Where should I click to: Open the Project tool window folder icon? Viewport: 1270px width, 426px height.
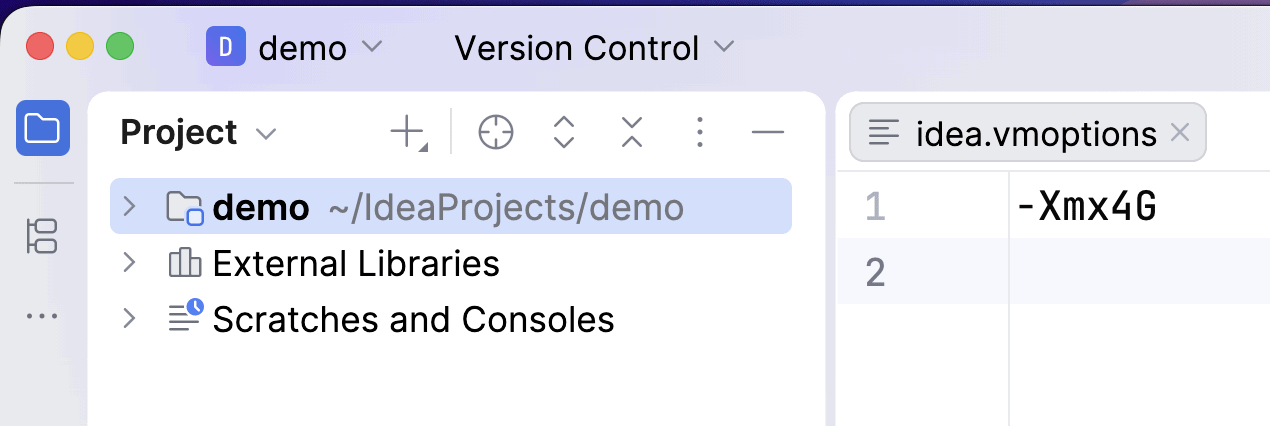pos(43,128)
